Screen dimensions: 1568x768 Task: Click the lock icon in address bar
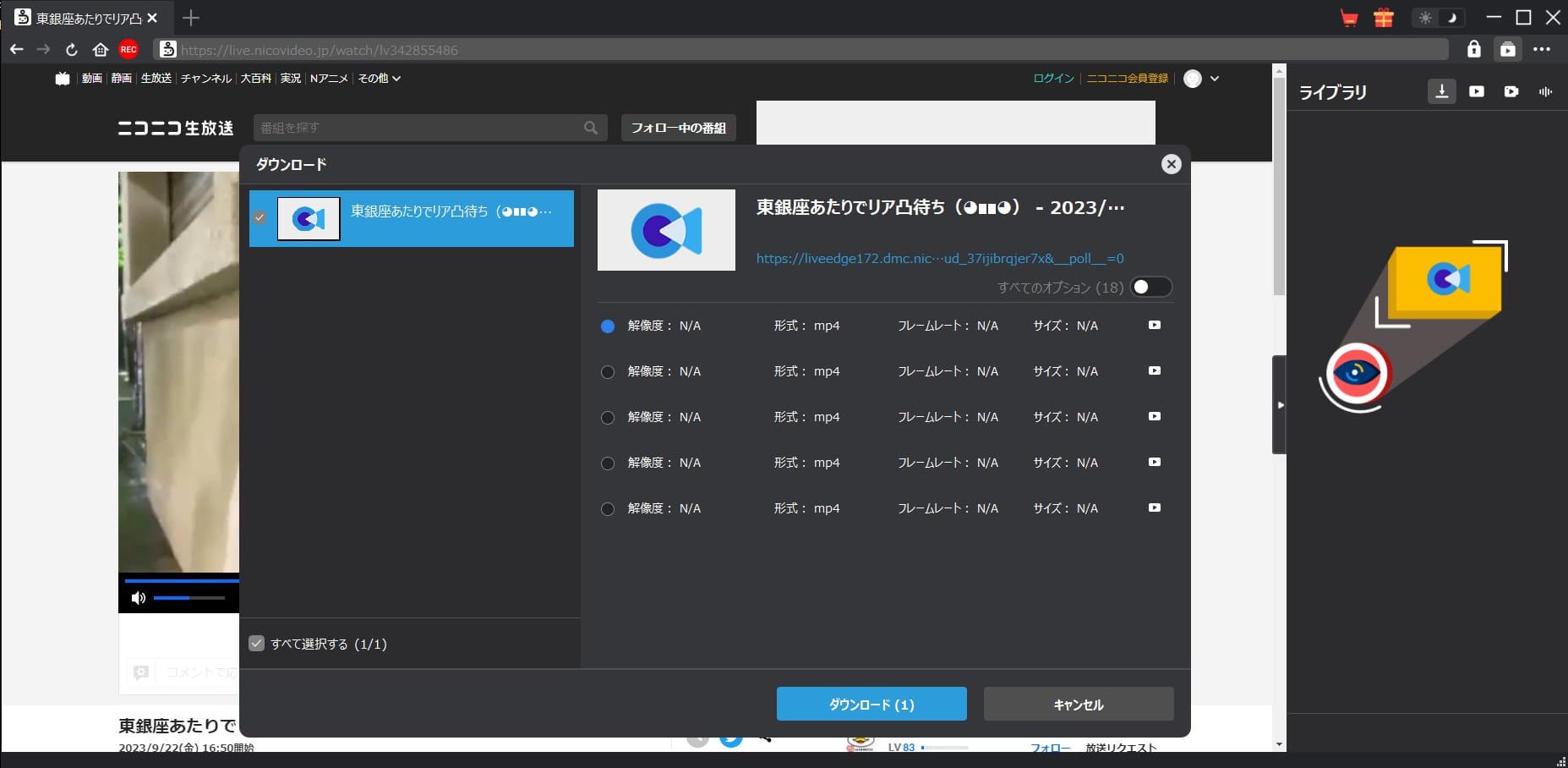pyautogui.click(x=1474, y=49)
